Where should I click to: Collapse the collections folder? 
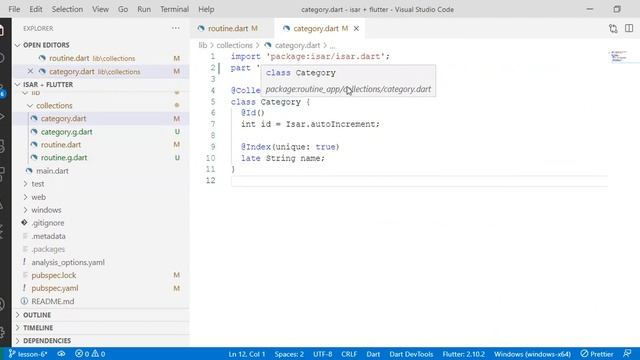click(x=30, y=106)
